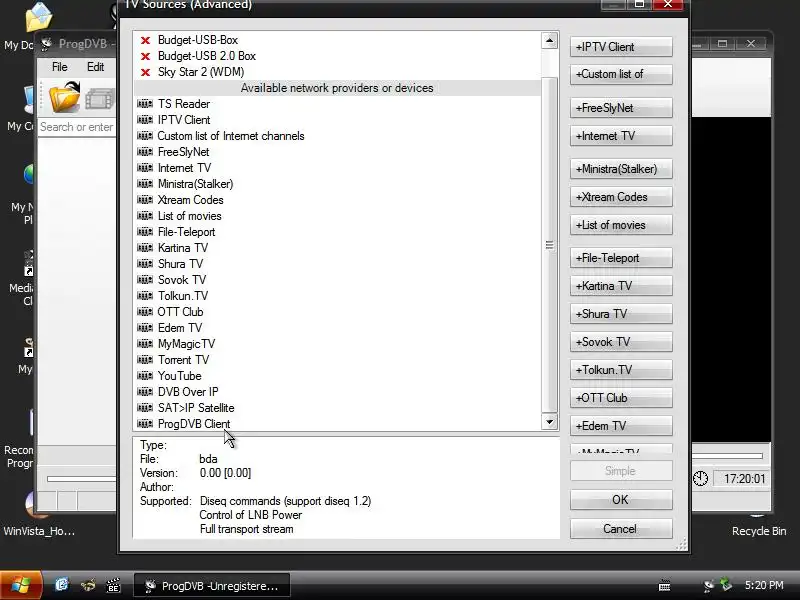Click +List of movies button
This screenshot has height=600, width=800.
(x=621, y=226)
